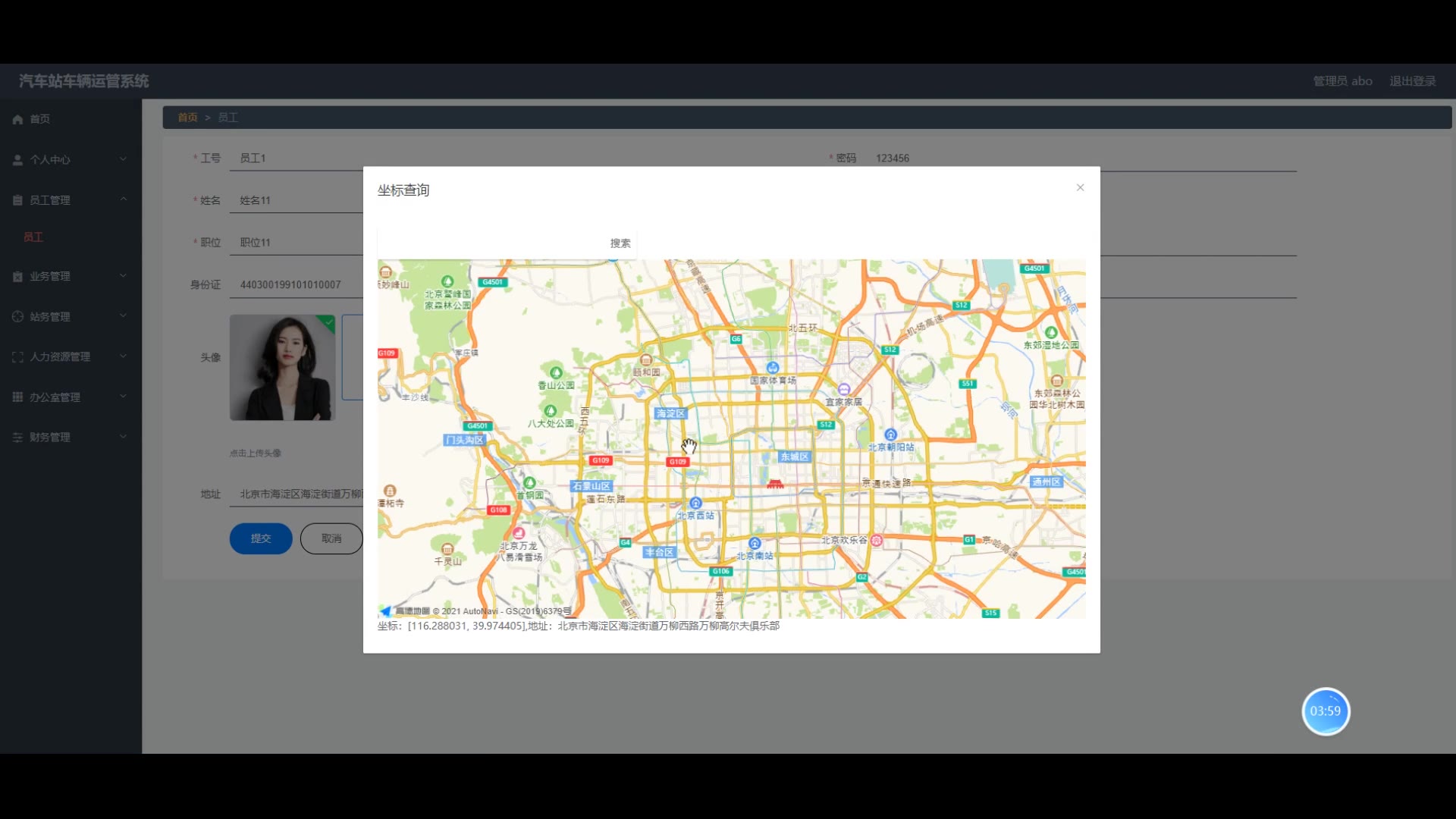Open the 业务管理 menu label
Screen dimensions: 1456x819
(50, 277)
